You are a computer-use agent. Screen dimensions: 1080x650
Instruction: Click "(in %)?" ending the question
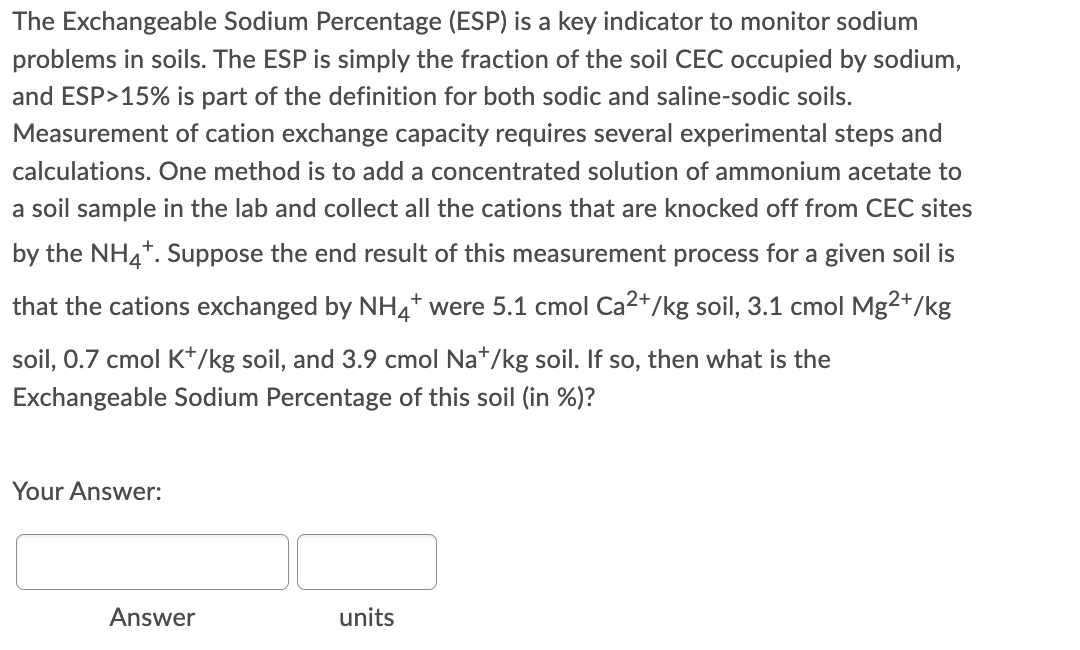(x=559, y=397)
